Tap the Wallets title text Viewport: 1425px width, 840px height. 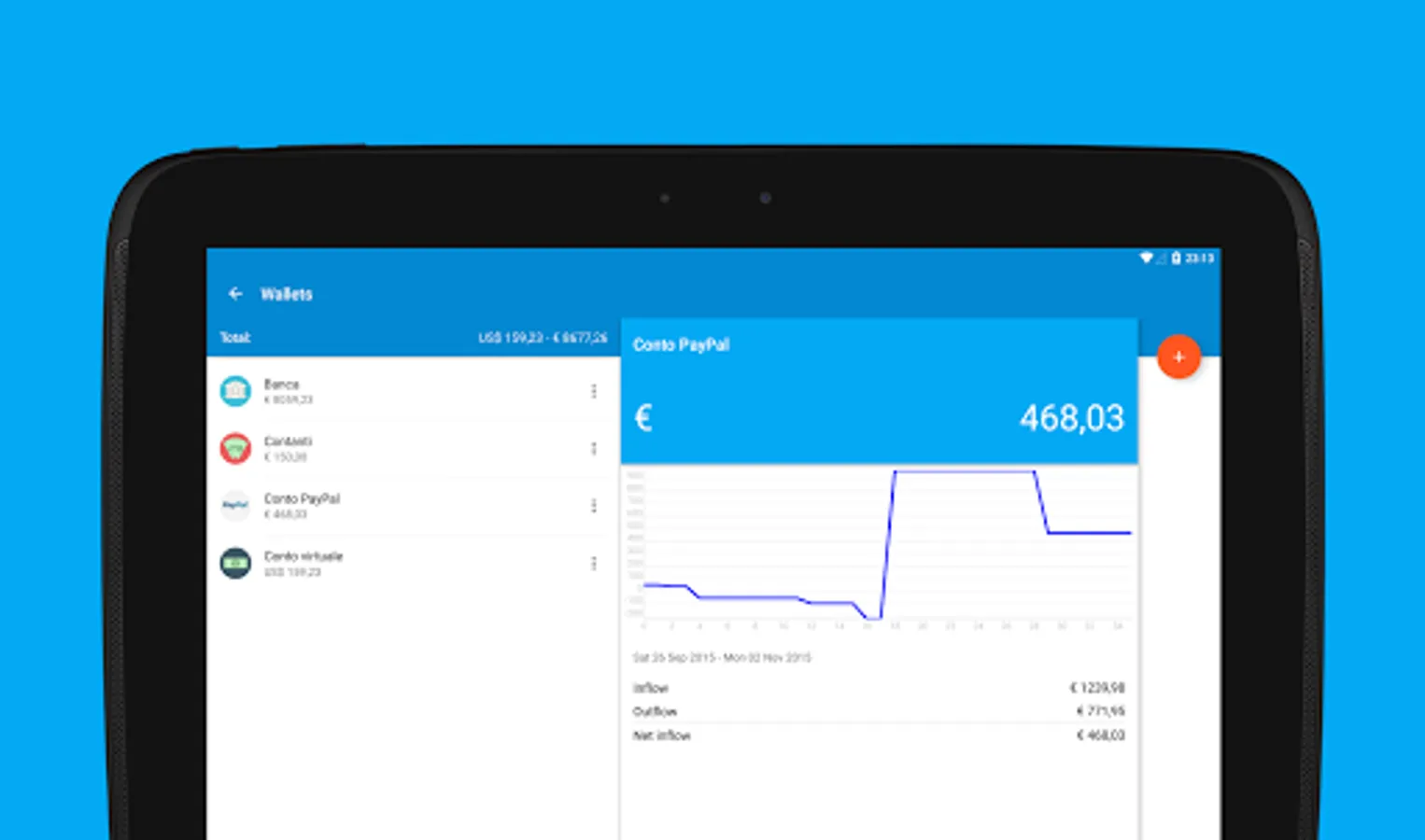pyautogui.click(x=287, y=294)
